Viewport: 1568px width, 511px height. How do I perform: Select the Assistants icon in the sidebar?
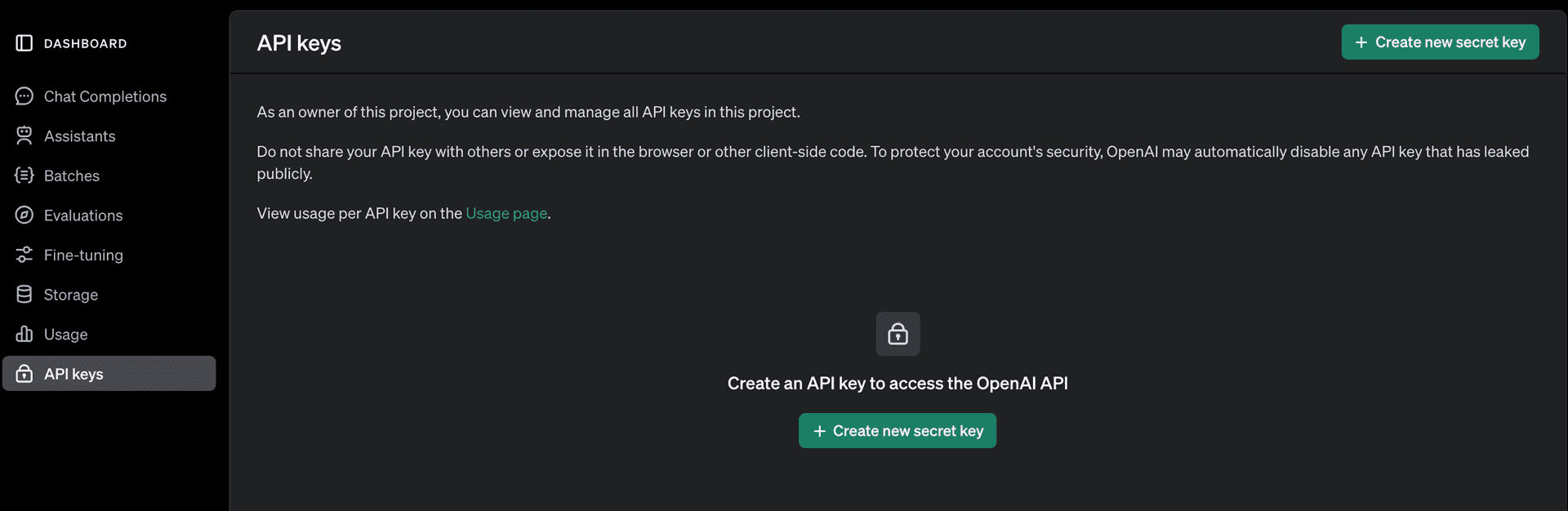pos(24,135)
